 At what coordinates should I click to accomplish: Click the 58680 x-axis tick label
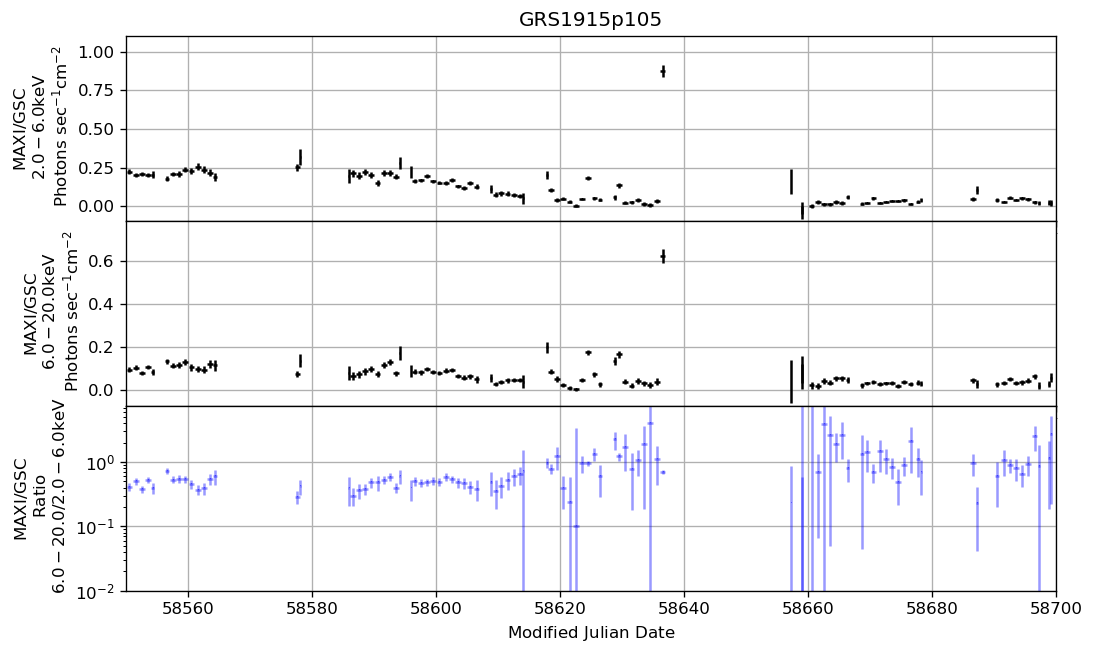pos(933,608)
